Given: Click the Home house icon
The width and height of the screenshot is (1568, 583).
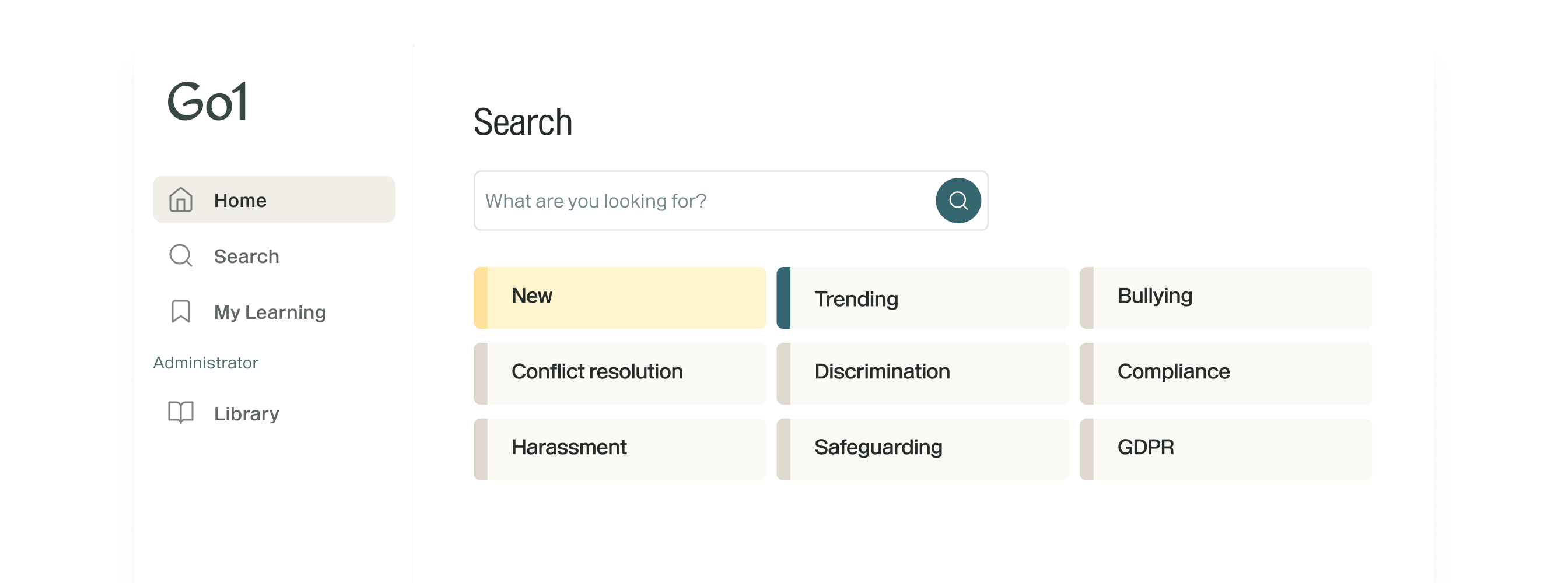Looking at the screenshot, I should click(x=181, y=199).
